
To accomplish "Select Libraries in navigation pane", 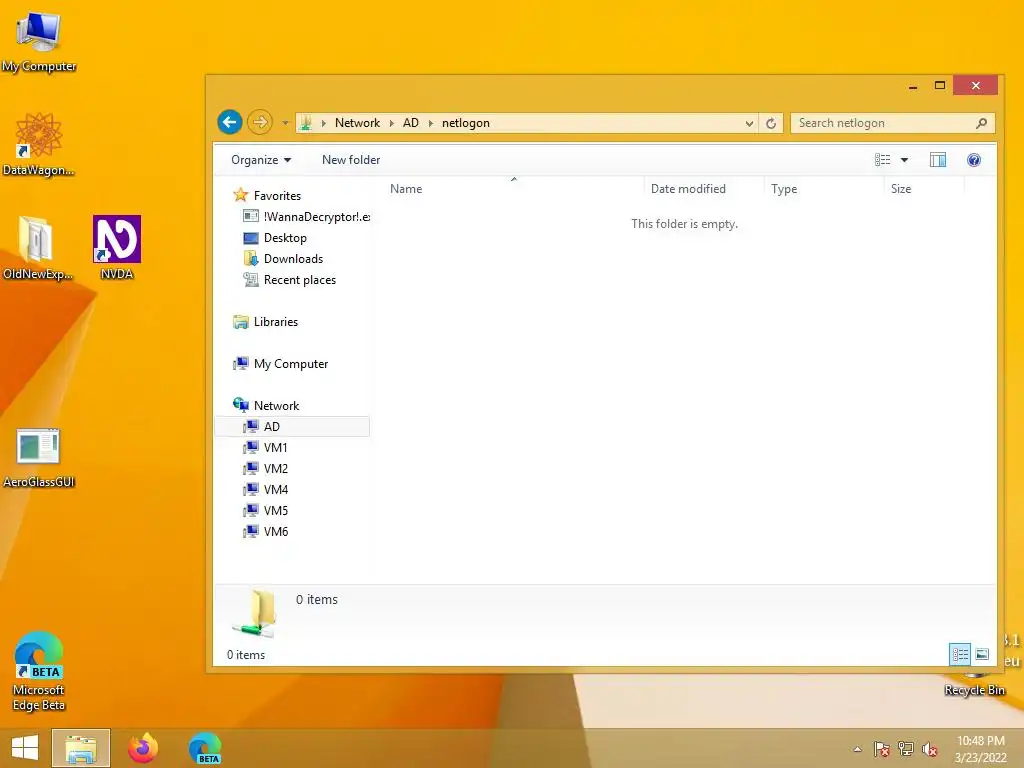I will pos(276,322).
